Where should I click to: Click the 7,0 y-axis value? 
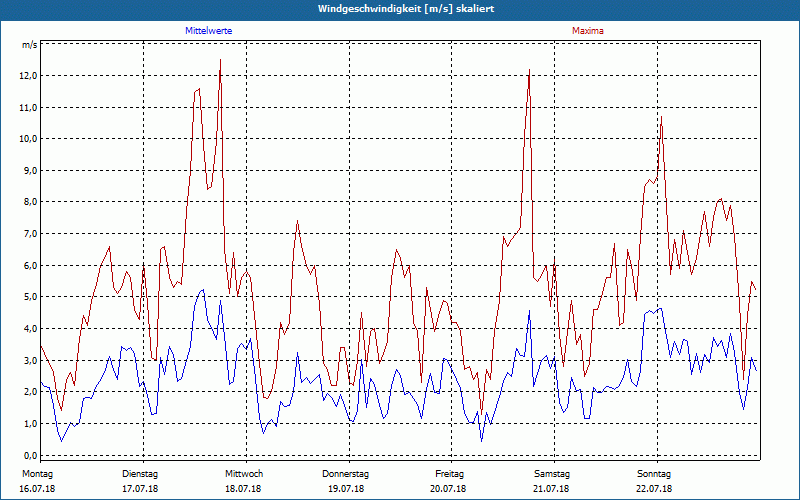click(x=31, y=234)
